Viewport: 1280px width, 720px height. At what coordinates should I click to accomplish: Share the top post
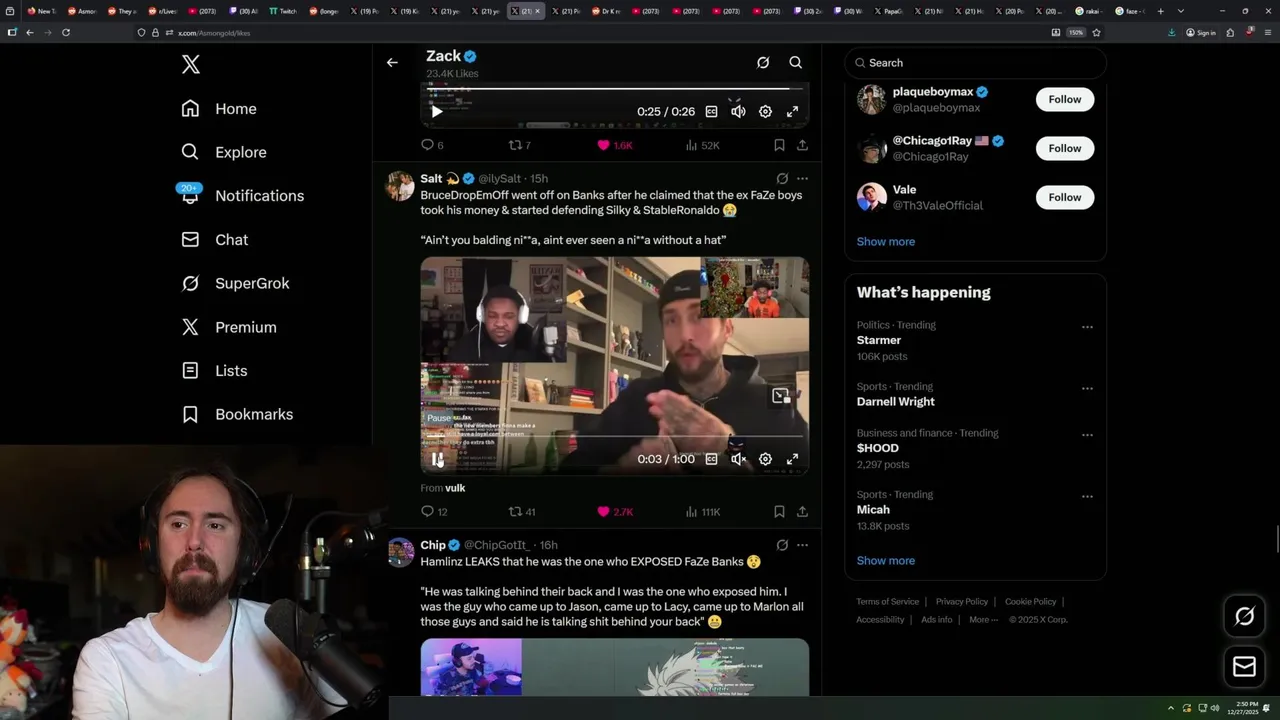click(x=802, y=145)
